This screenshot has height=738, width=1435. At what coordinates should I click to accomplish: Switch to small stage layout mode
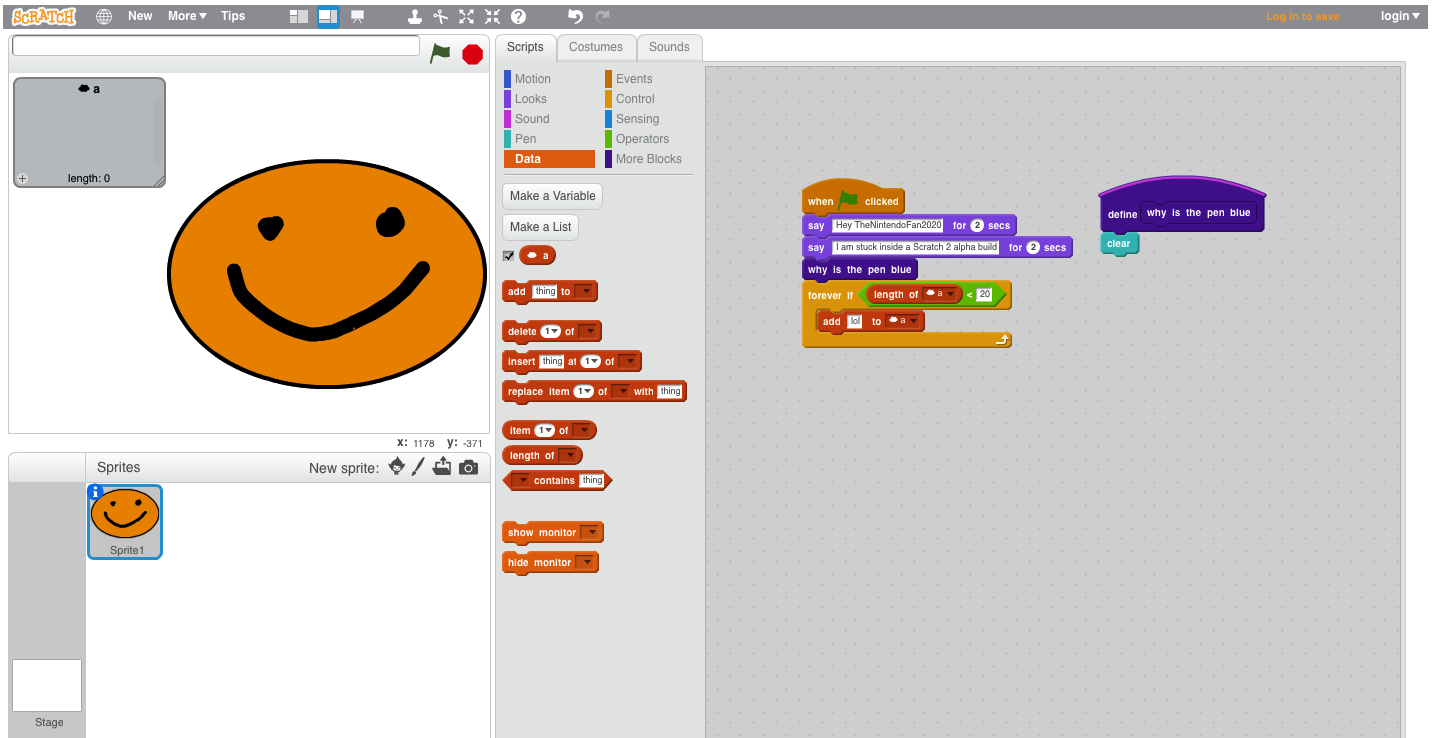coord(298,16)
